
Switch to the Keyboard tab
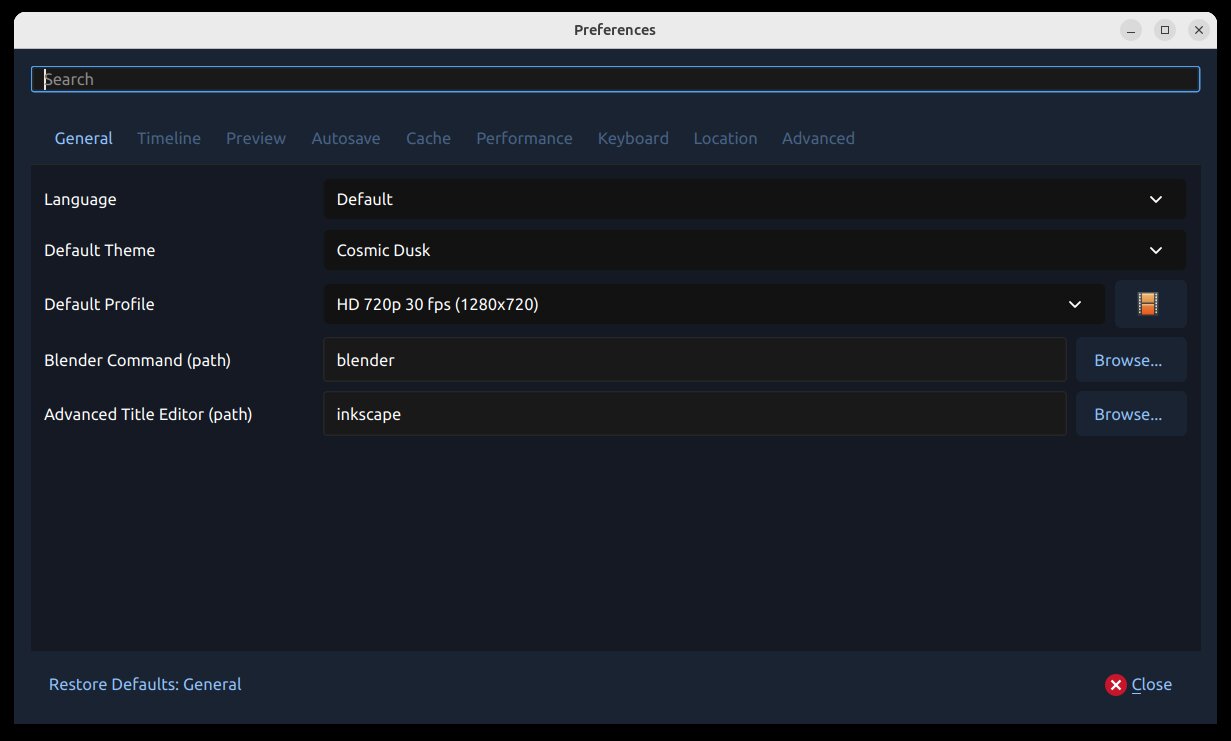[633, 138]
